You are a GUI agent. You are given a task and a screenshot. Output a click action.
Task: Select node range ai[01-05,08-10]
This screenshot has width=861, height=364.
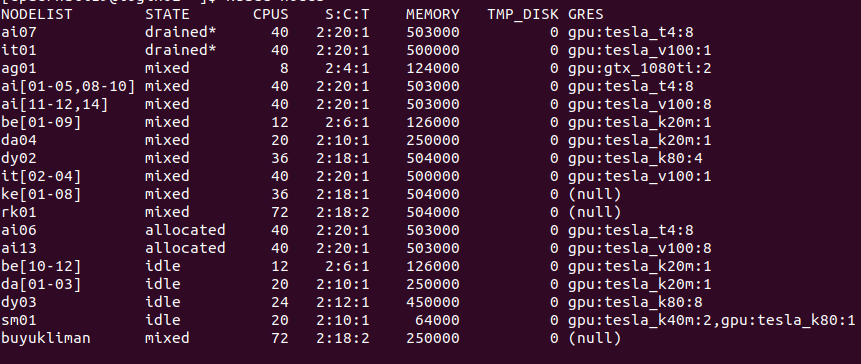point(68,87)
